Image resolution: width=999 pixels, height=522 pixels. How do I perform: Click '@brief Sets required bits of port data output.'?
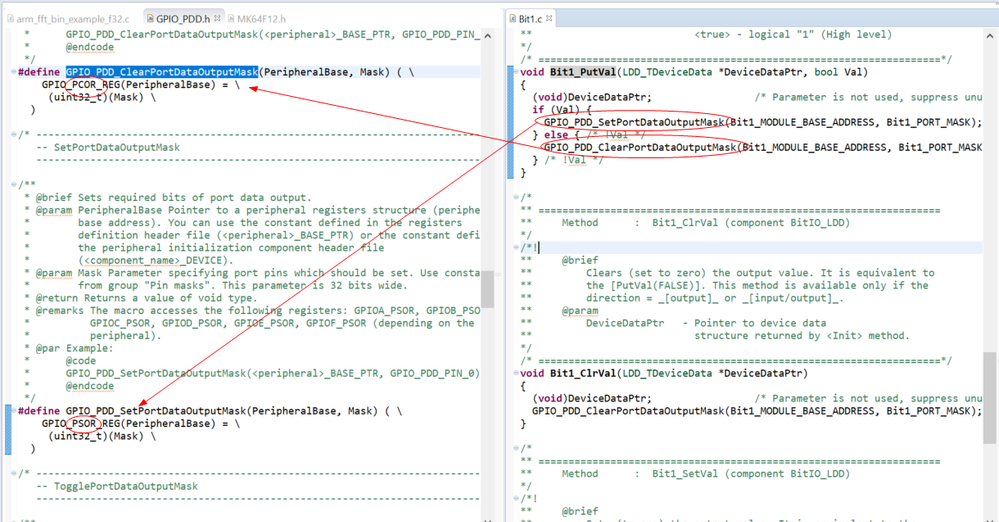point(173,198)
